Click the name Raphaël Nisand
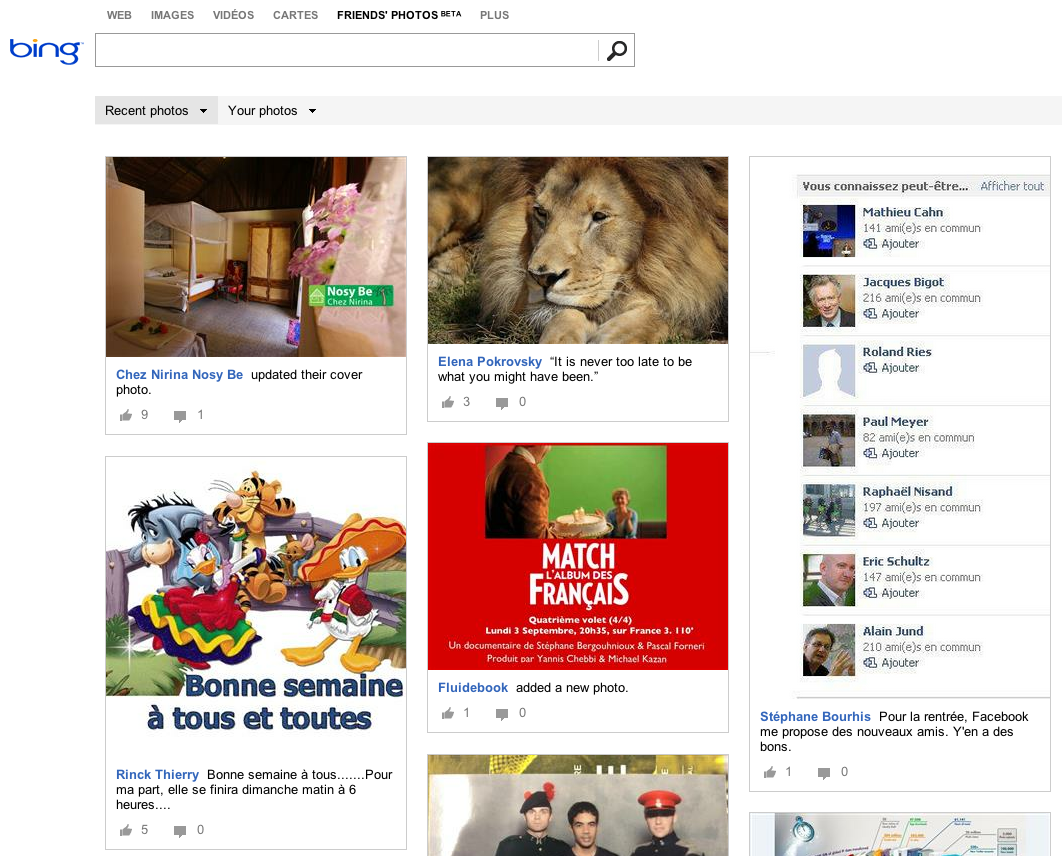1062x856 pixels. pyautogui.click(x=908, y=491)
